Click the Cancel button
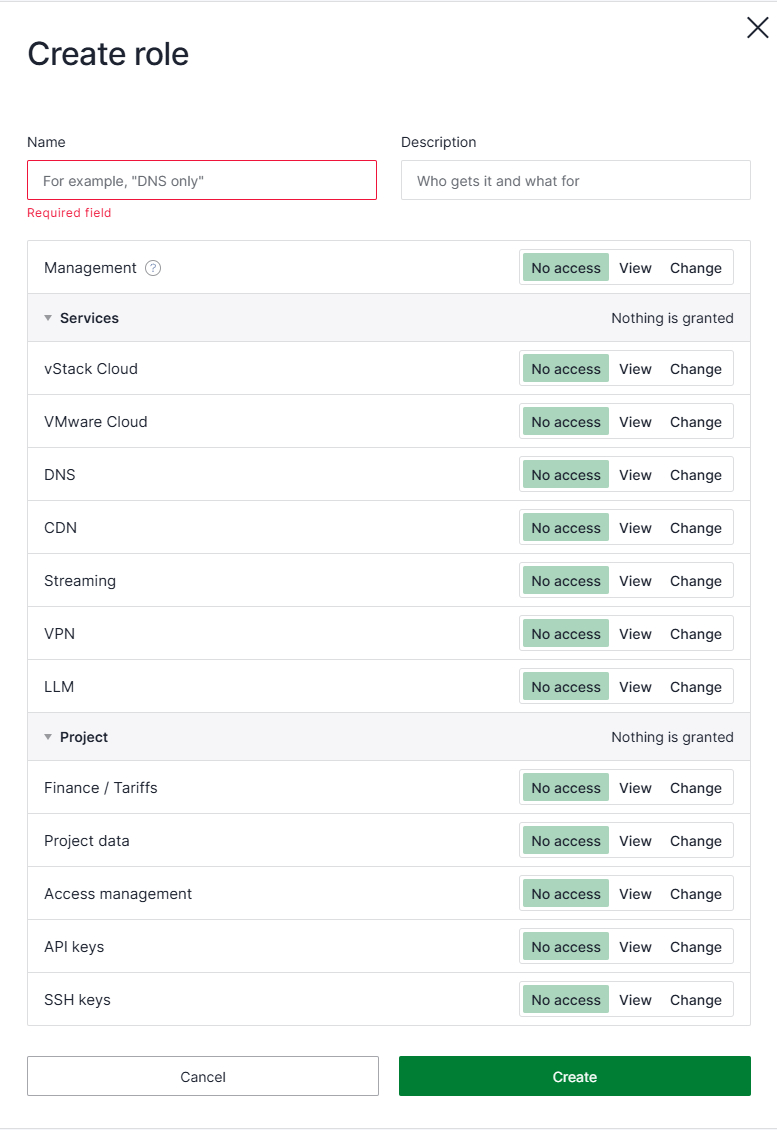The height and width of the screenshot is (1130, 777). point(203,1077)
